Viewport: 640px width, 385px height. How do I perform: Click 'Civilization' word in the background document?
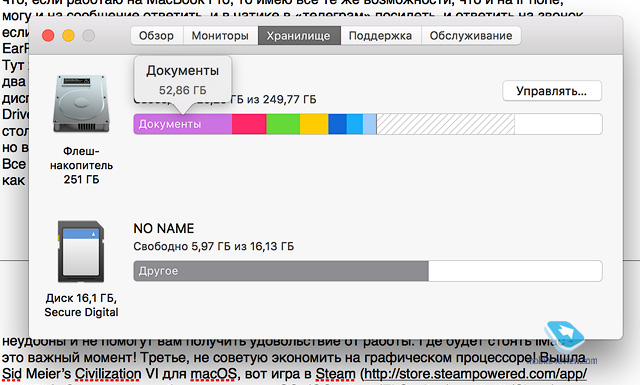point(108,374)
